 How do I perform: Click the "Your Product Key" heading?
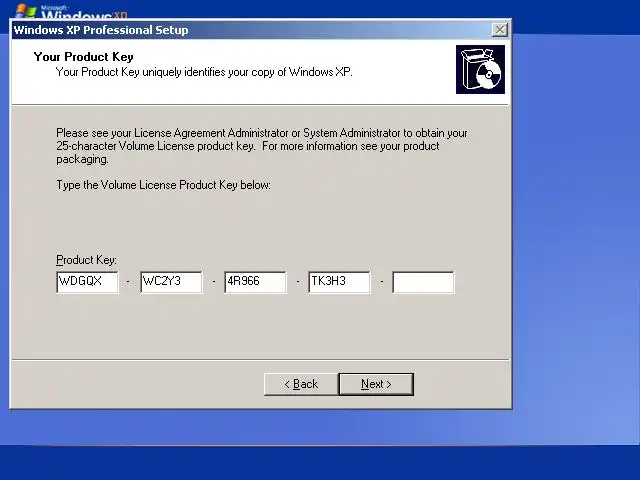[84, 57]
